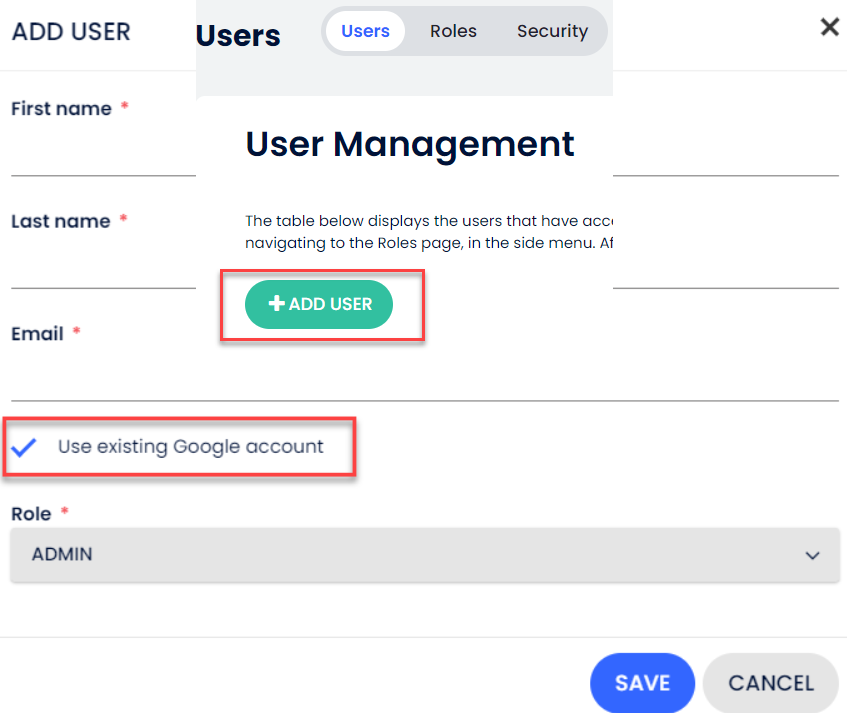Open the Role selection dropdown
The image size is (850, 713).
(x=425, y=555)
